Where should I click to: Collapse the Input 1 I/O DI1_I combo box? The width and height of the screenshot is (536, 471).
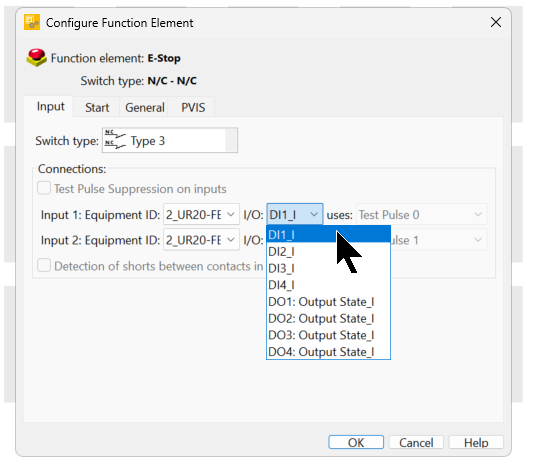point(295,215)
